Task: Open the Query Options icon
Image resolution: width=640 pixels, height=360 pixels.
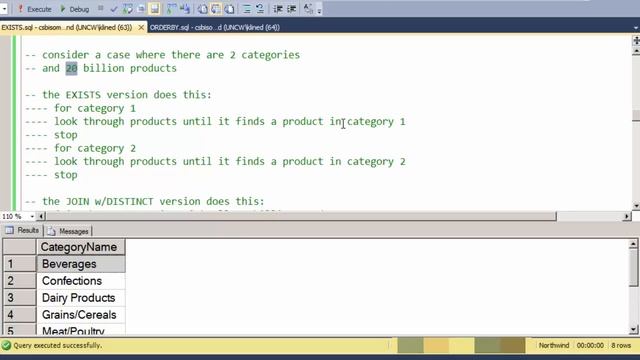Action: [141, 9]
